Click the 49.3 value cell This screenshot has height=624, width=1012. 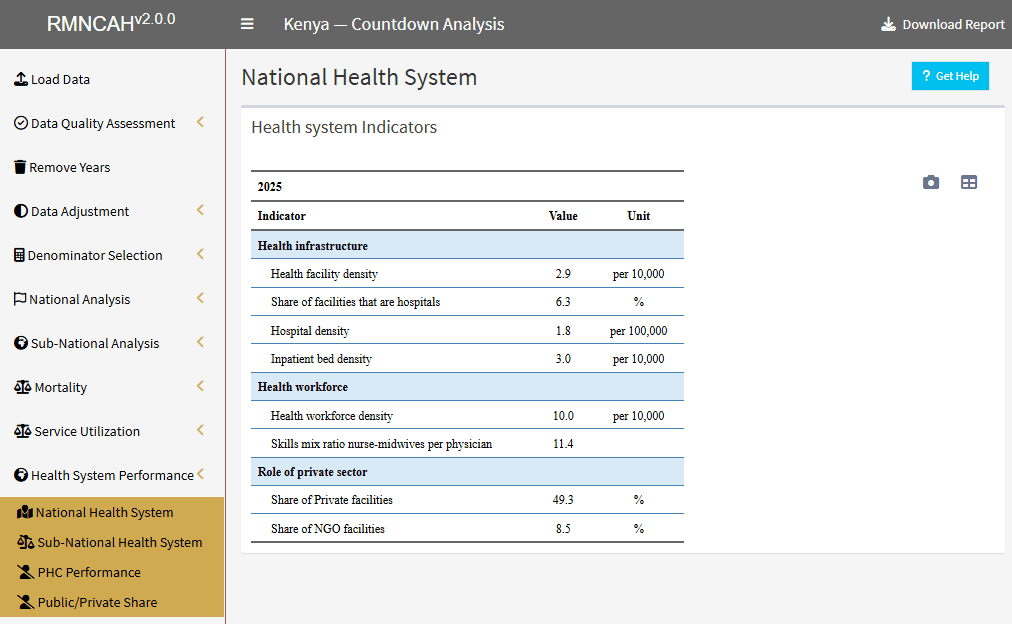(563, 500)
